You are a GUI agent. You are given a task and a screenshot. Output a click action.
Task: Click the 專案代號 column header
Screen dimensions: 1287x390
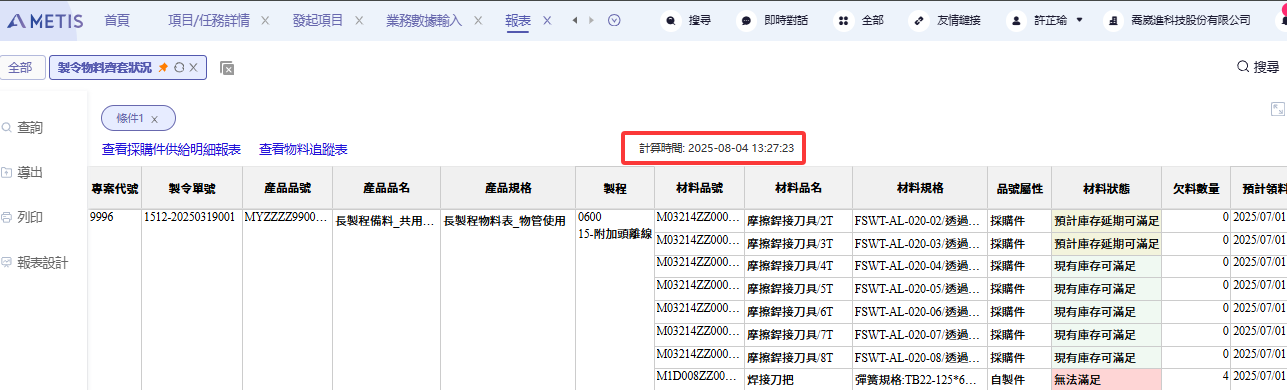tap(115, 188)
